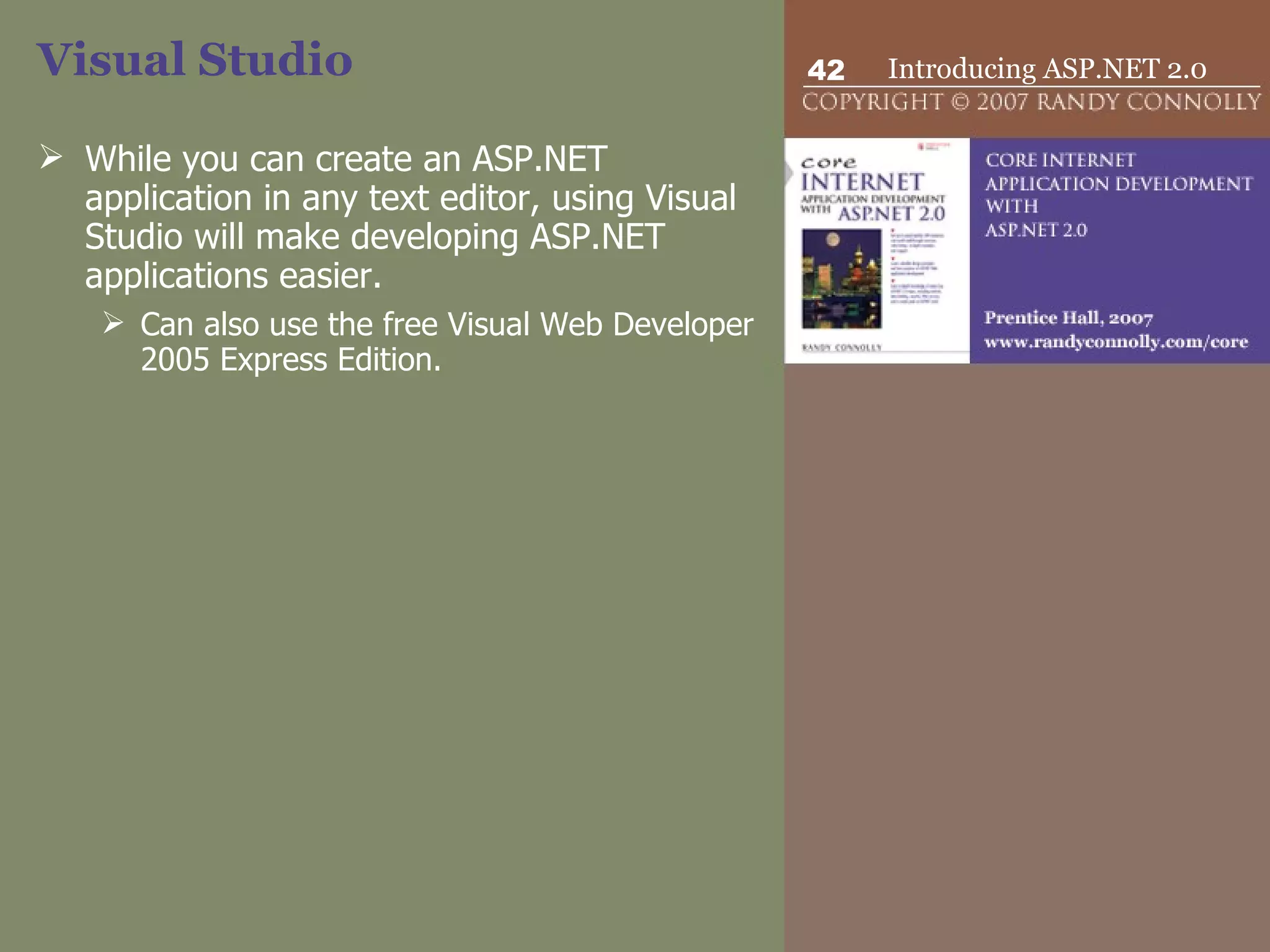Viewport: 1270px width, 952px height.
Task: Click the 'Copyright © 2007 Randy Connolly' line
Action: [x=1031, y=102]
